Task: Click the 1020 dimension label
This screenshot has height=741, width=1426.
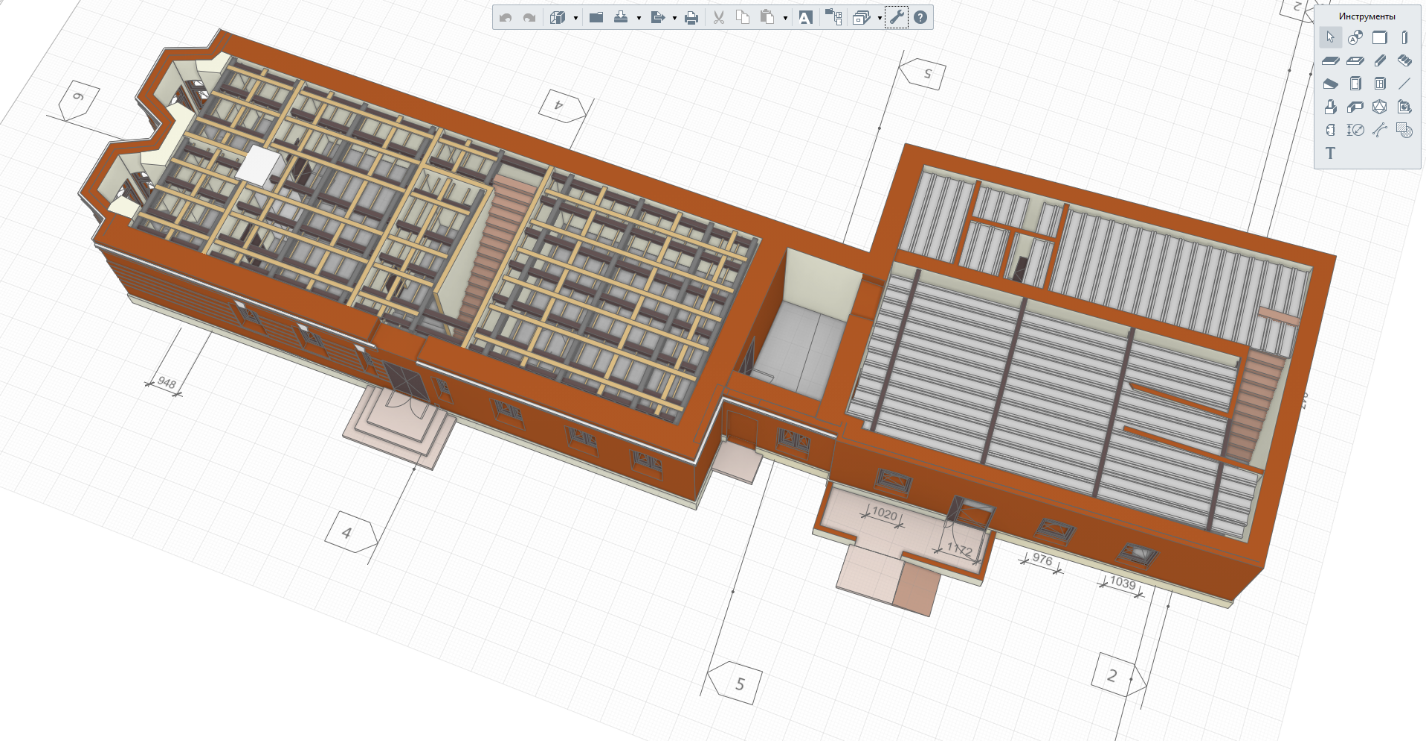Action: click(x=884, y=513)
